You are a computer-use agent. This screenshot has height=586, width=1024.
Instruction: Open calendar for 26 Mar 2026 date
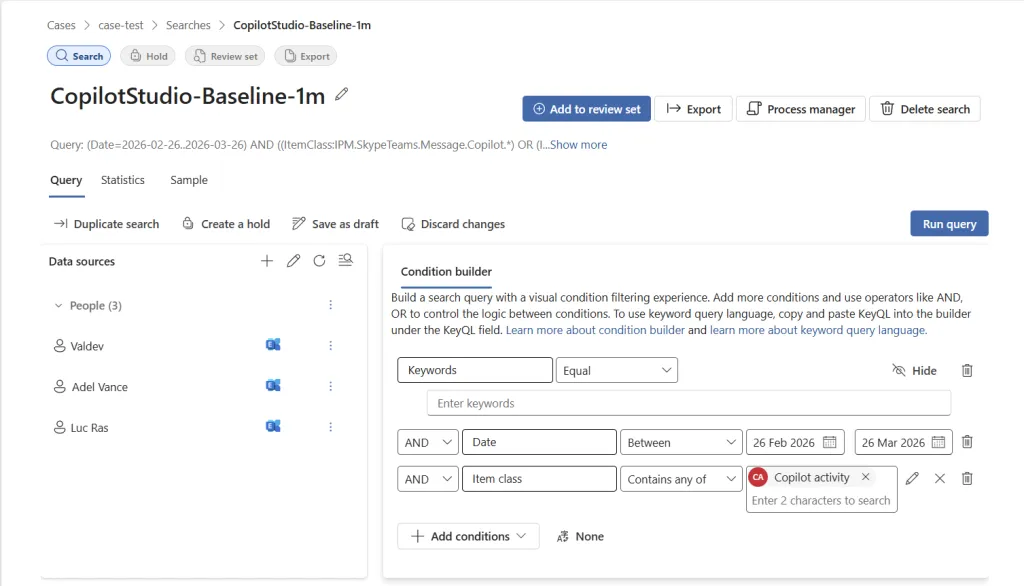pyautogui.click(x=938, y=442)
